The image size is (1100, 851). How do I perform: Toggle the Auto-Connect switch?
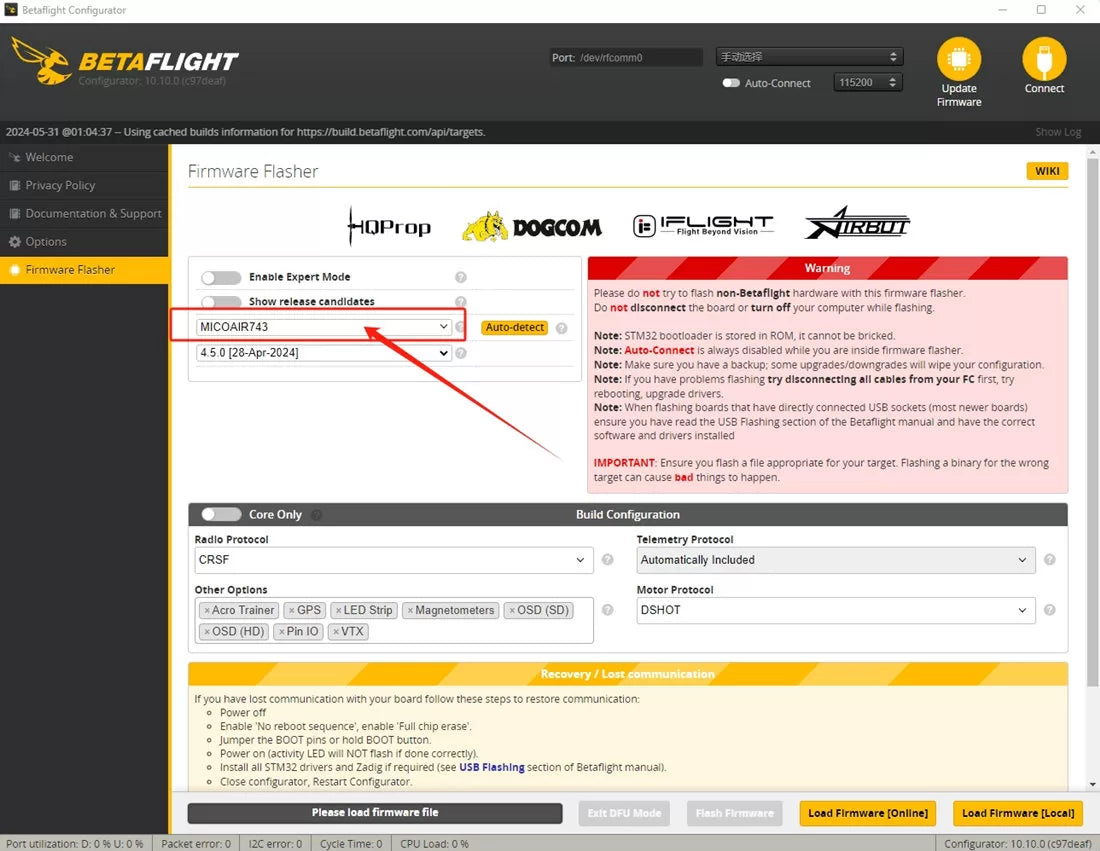pos(731,83)
